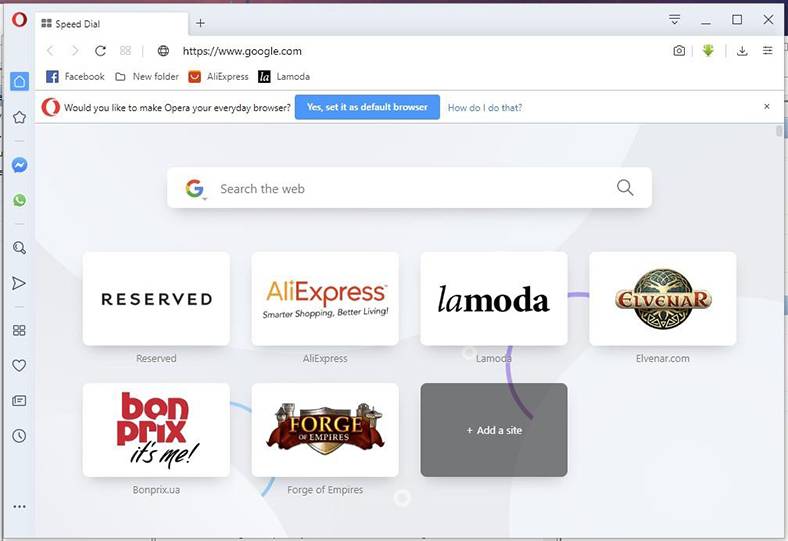Select the Home sidebar icon
The image size is (788, 541).
(20, 81)
